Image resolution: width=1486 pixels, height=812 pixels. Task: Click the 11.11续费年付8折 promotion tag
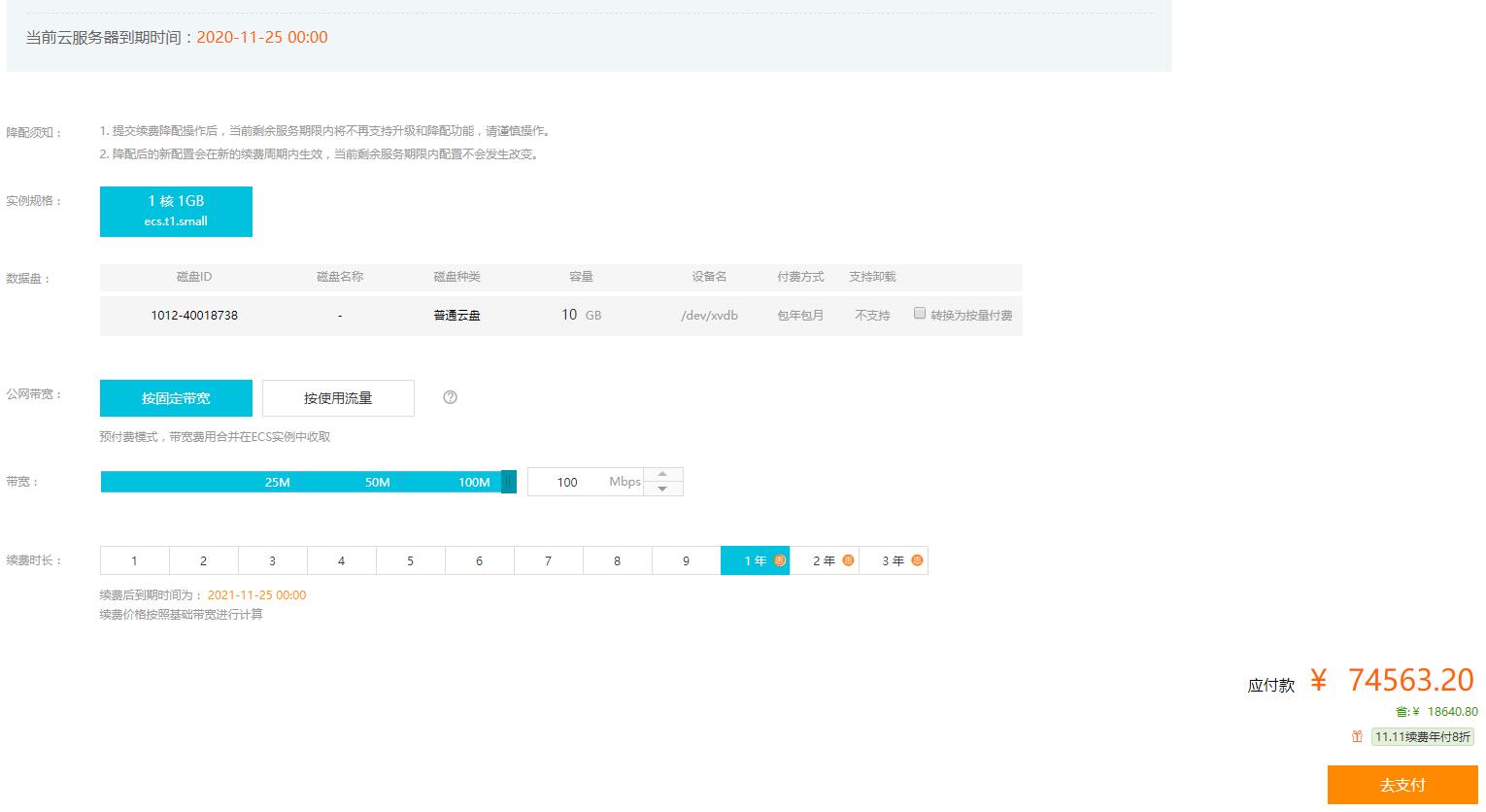click(x=1422, y=737)
